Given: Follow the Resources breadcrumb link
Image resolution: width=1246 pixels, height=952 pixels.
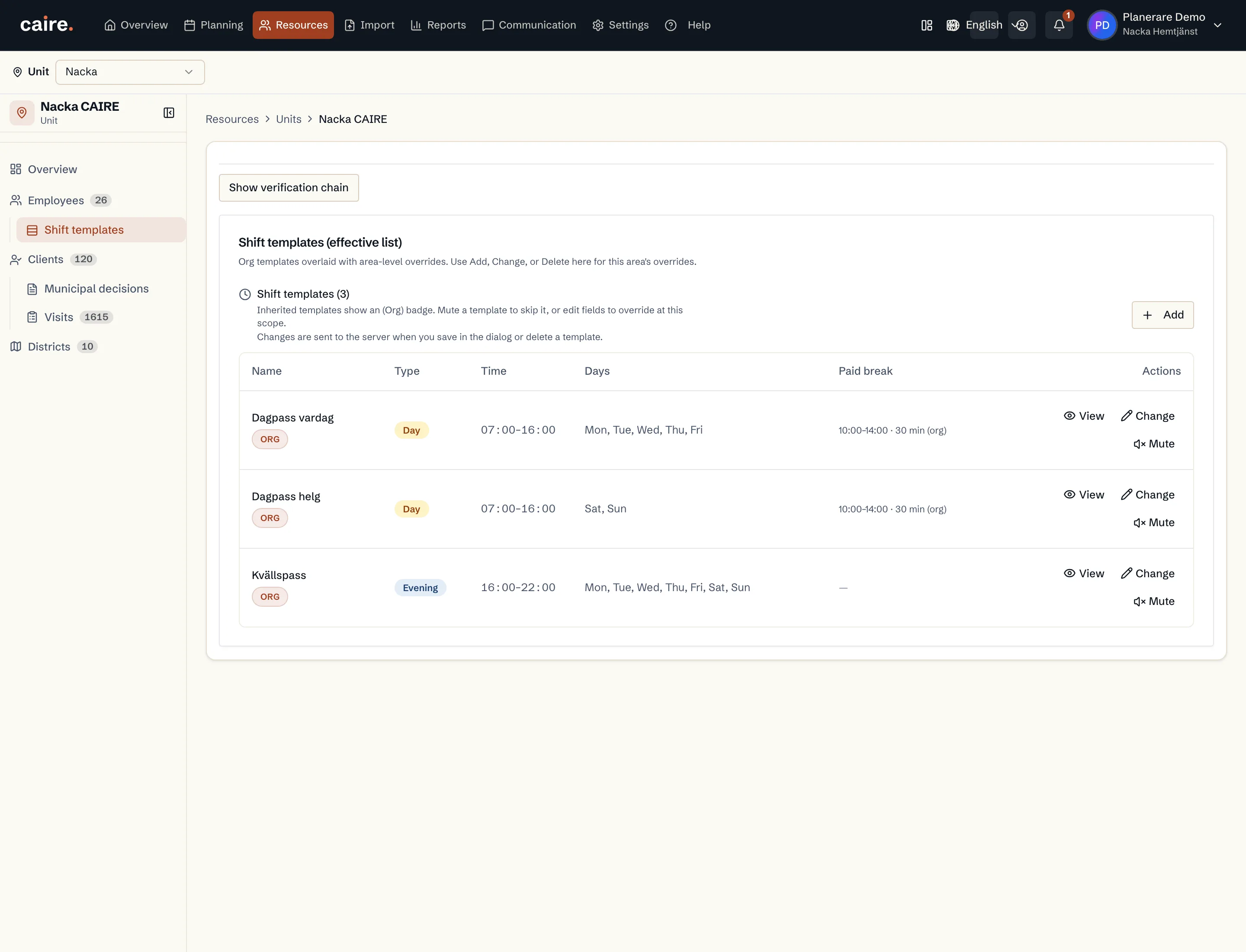Looking at the screenshot, I should [232, 119].
